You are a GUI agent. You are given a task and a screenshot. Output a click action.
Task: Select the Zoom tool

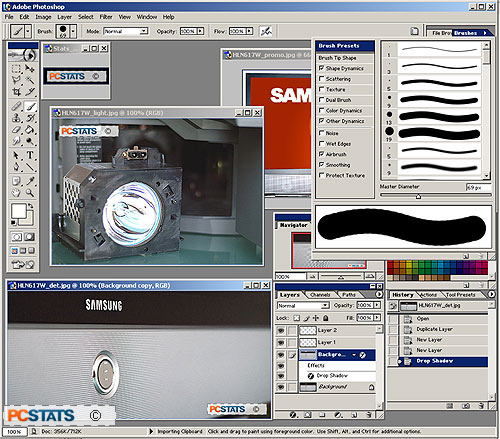[30, 193]
